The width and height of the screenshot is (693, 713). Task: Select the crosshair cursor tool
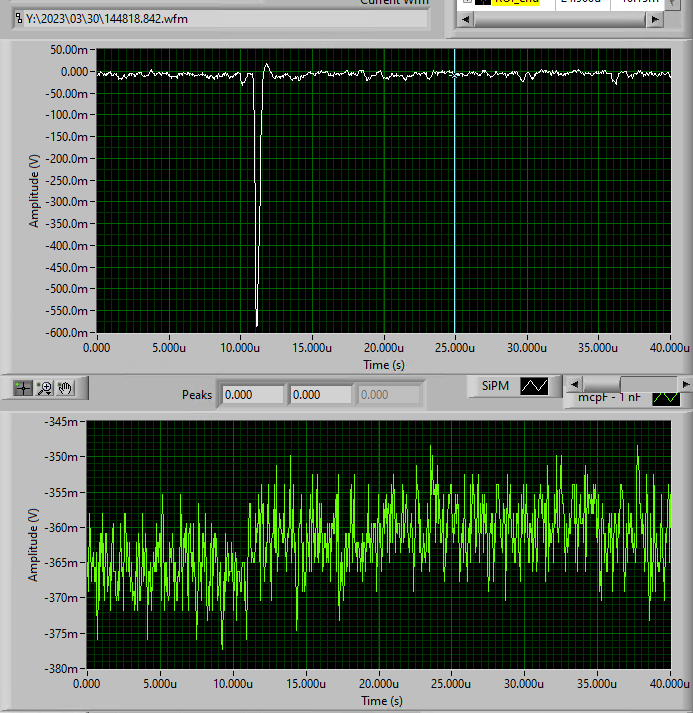click(23, 387)
